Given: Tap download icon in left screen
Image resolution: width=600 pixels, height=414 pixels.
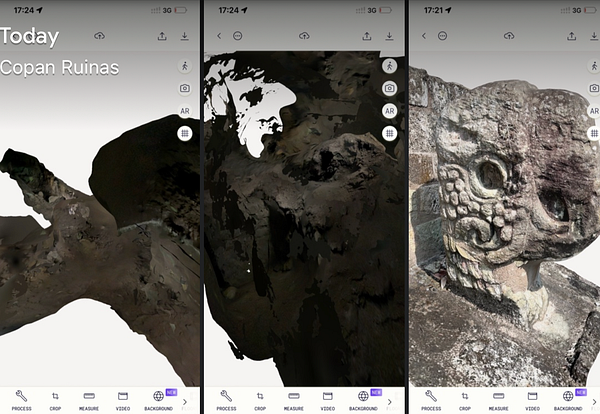Looking at the screenshot, I should [184, 36].
